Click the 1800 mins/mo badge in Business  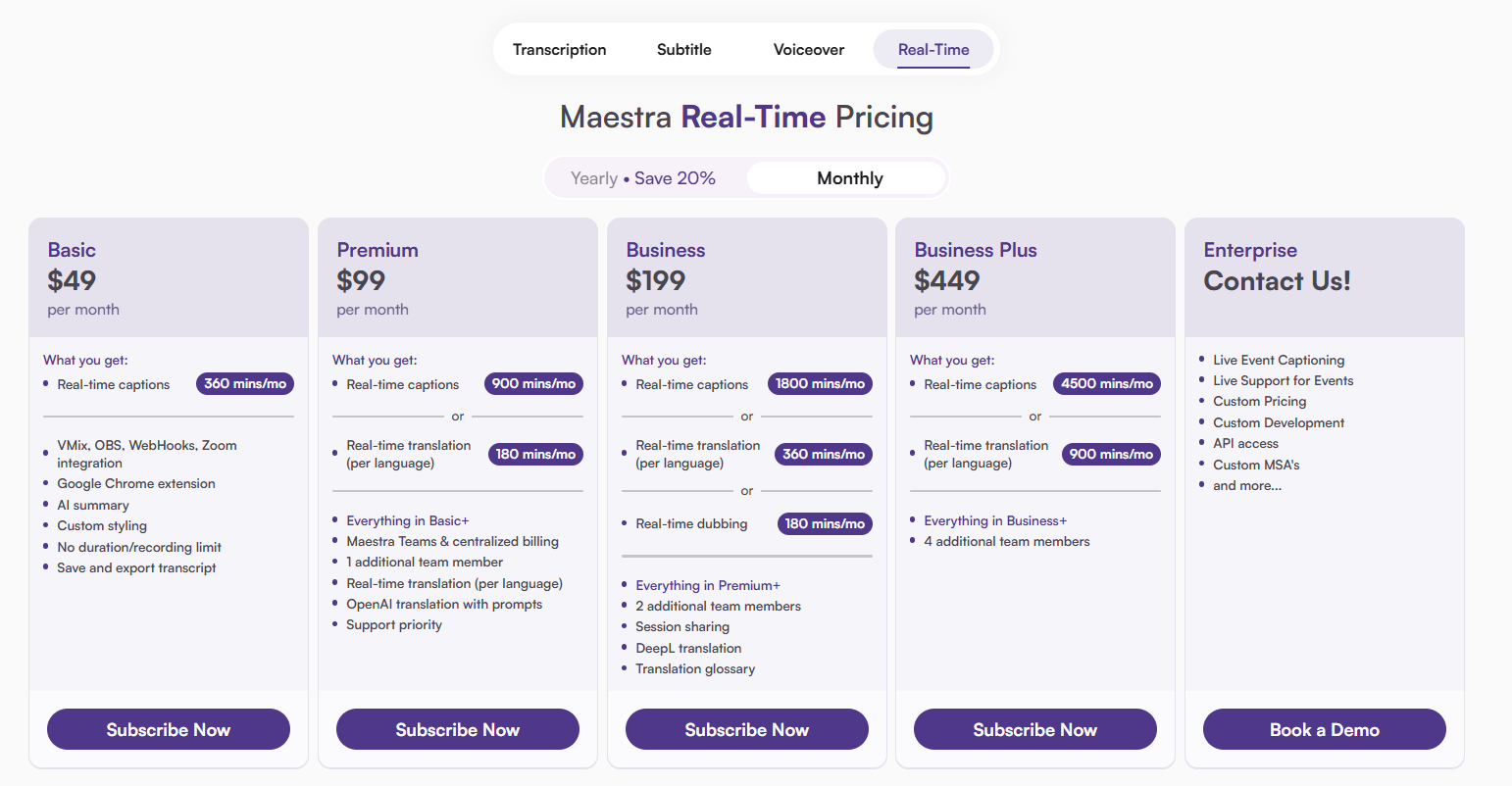(x=820, y=384)
